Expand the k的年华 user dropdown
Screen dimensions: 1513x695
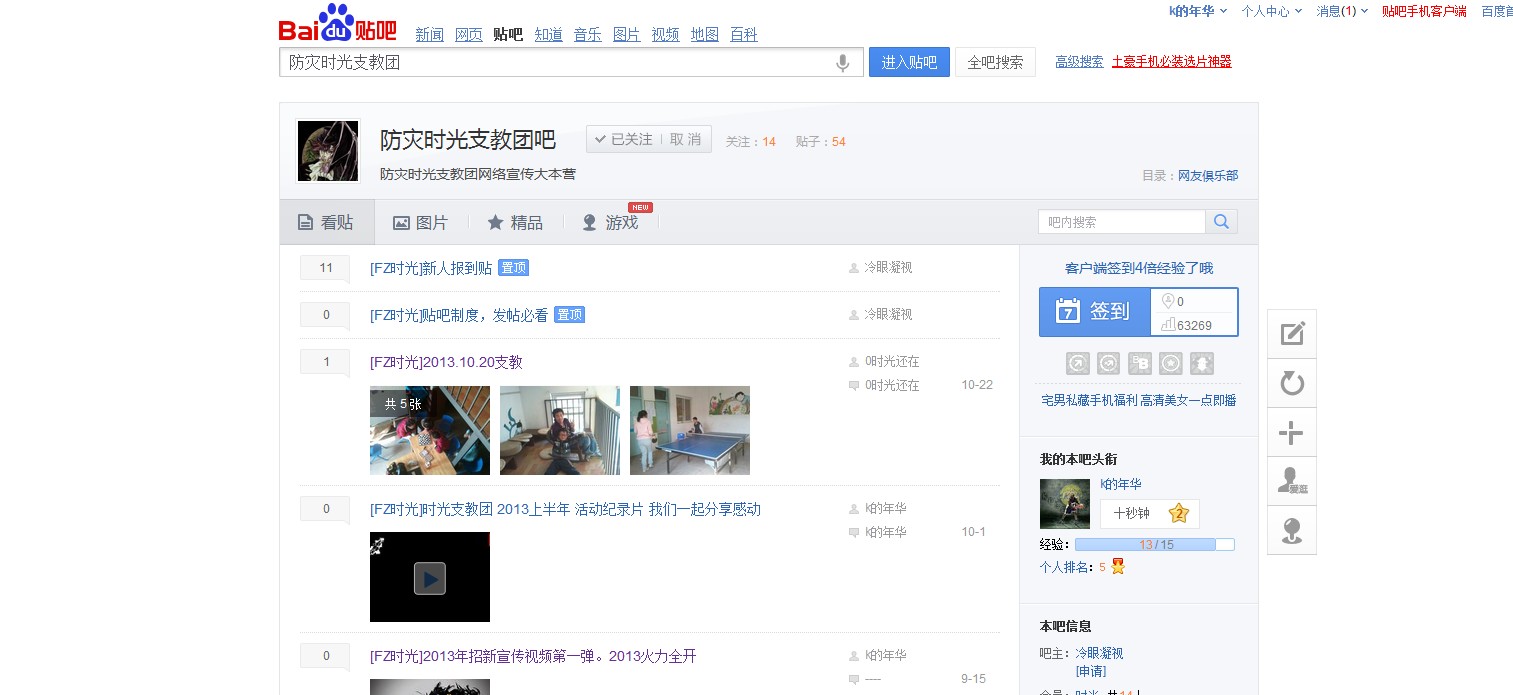(x=1198, y=11)
